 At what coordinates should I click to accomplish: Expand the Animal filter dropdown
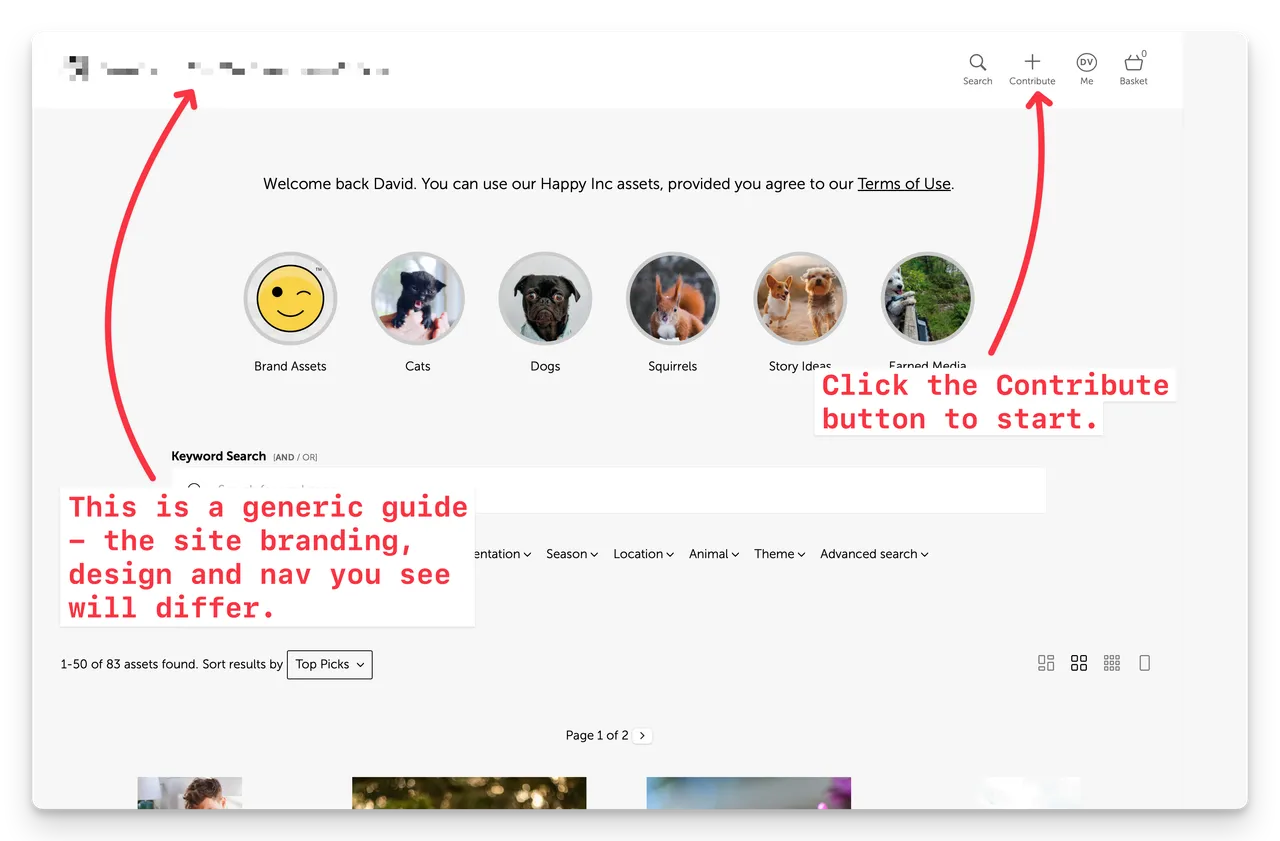point(714,554)
